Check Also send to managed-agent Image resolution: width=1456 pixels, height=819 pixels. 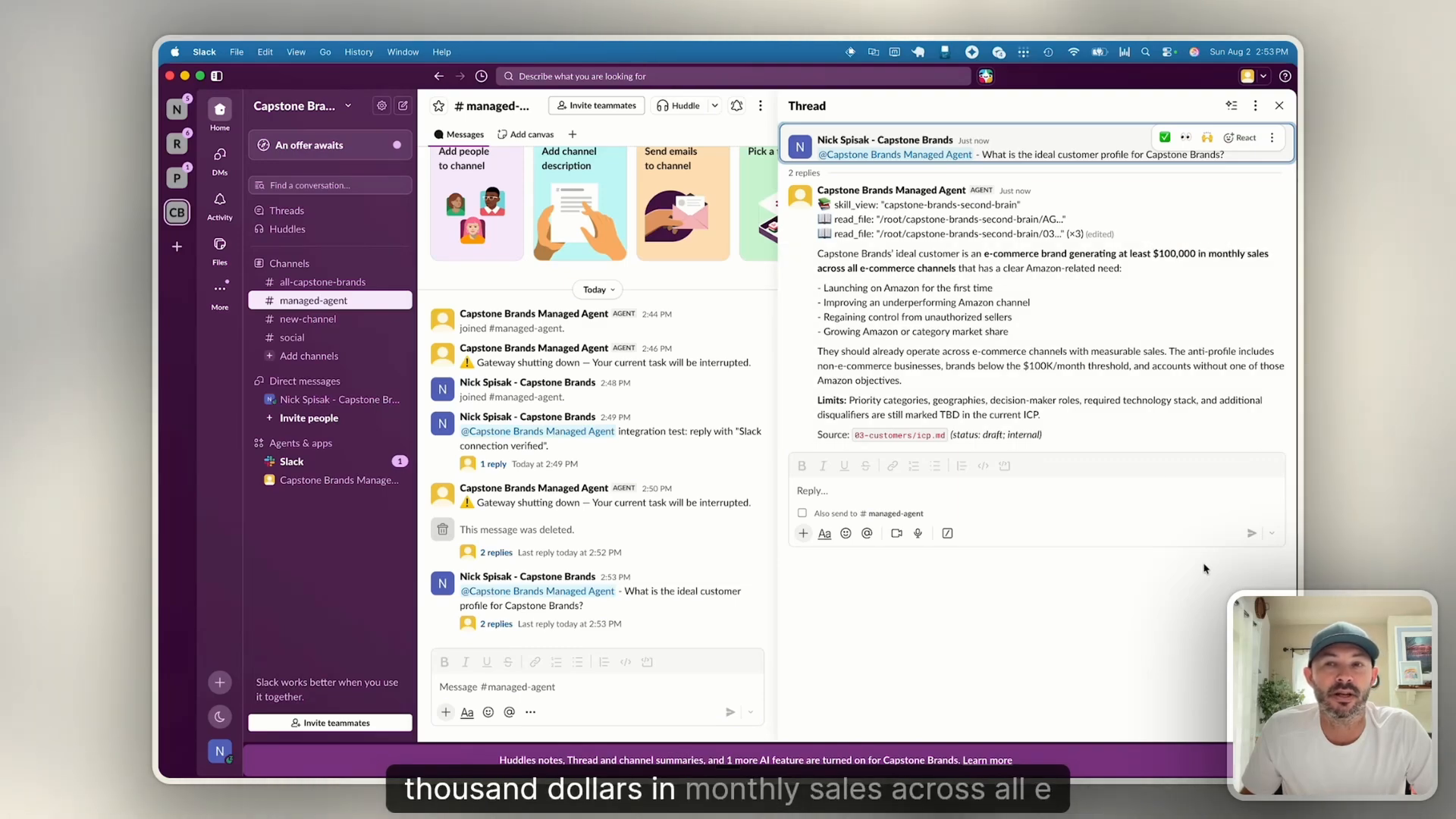802,513
